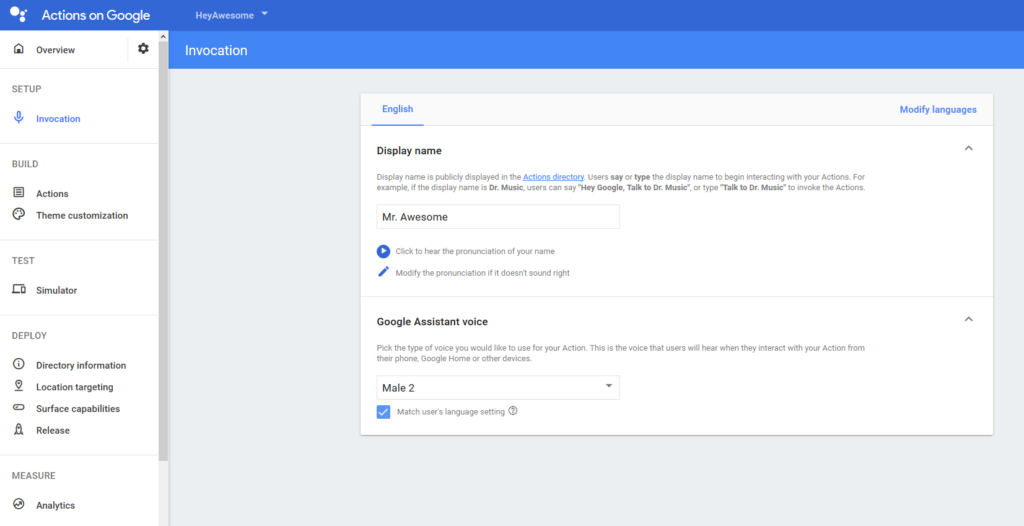Open project settings gear icon

[143, 48]
